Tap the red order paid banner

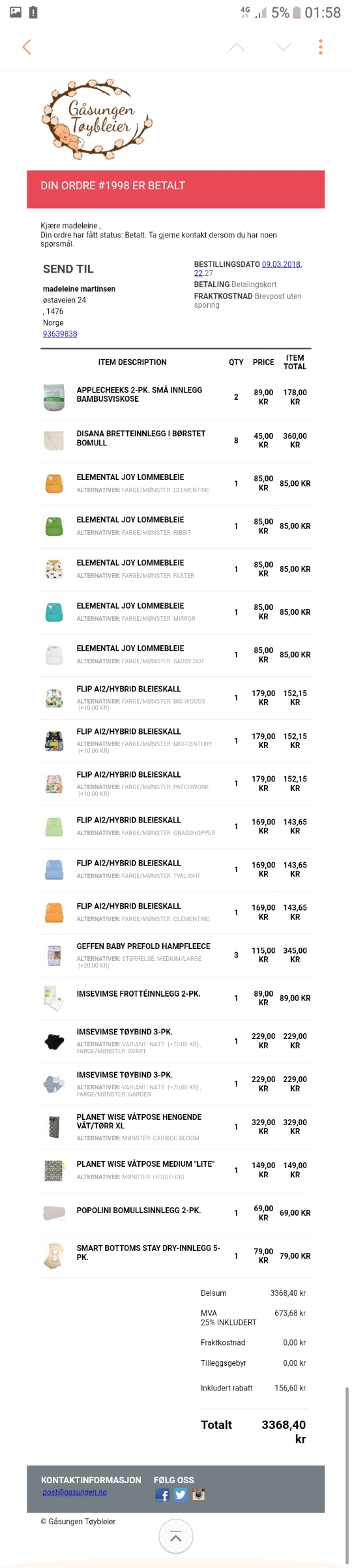[175, 189]
